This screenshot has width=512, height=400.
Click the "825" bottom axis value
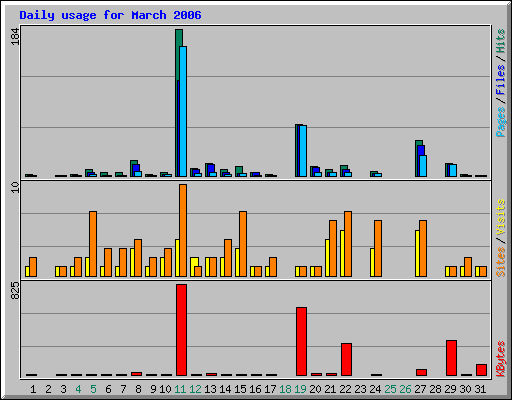click(15, 290)
